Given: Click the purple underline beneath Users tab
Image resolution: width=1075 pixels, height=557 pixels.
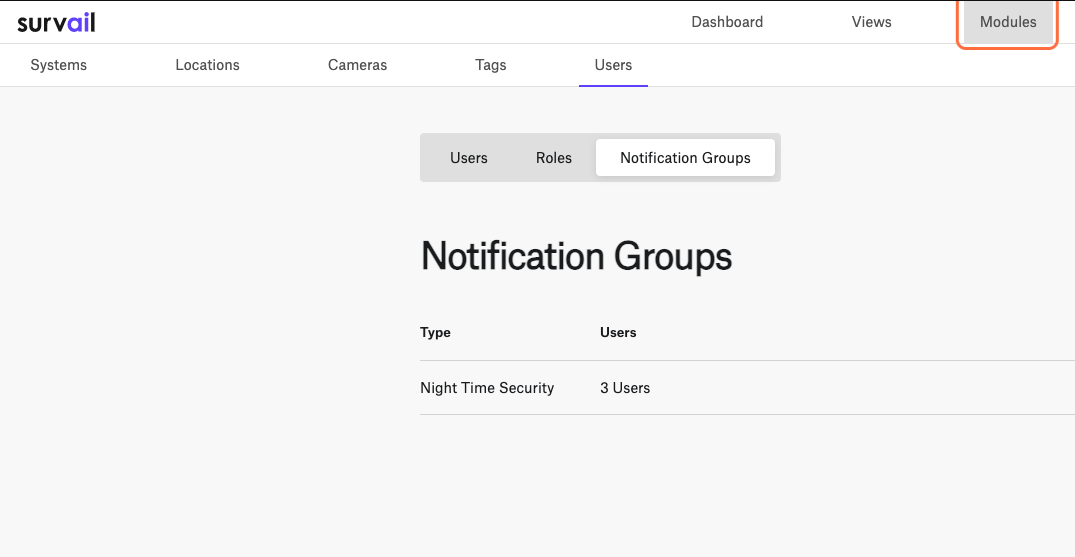Looking at the screenshot, I should [x=613, y=86].
